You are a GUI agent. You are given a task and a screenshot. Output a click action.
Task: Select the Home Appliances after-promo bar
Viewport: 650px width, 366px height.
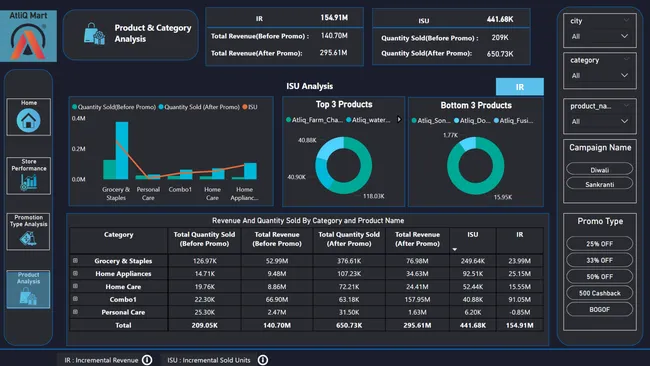(x=250, y=171)
